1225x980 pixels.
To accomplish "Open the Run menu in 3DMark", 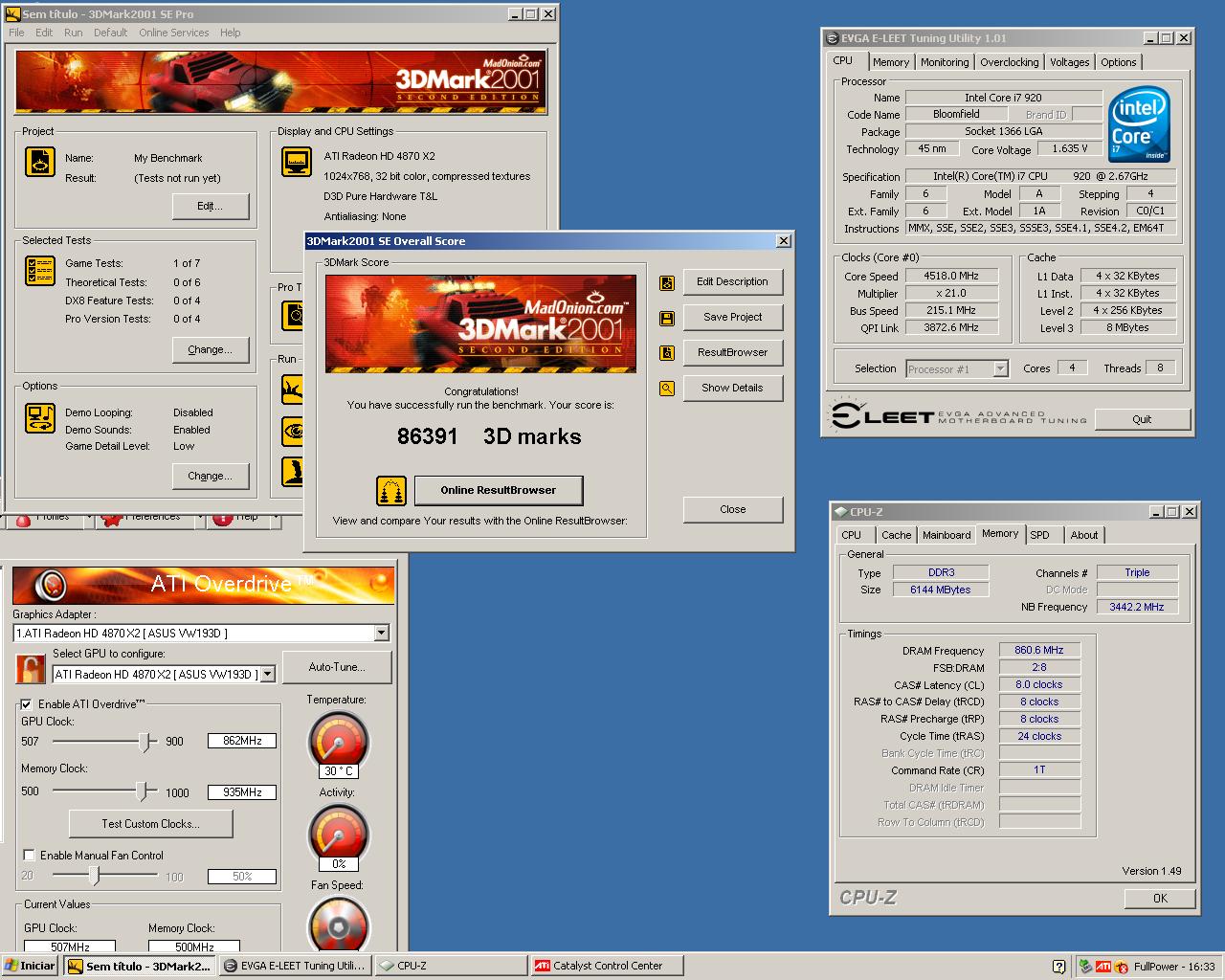I will point(73,33).
